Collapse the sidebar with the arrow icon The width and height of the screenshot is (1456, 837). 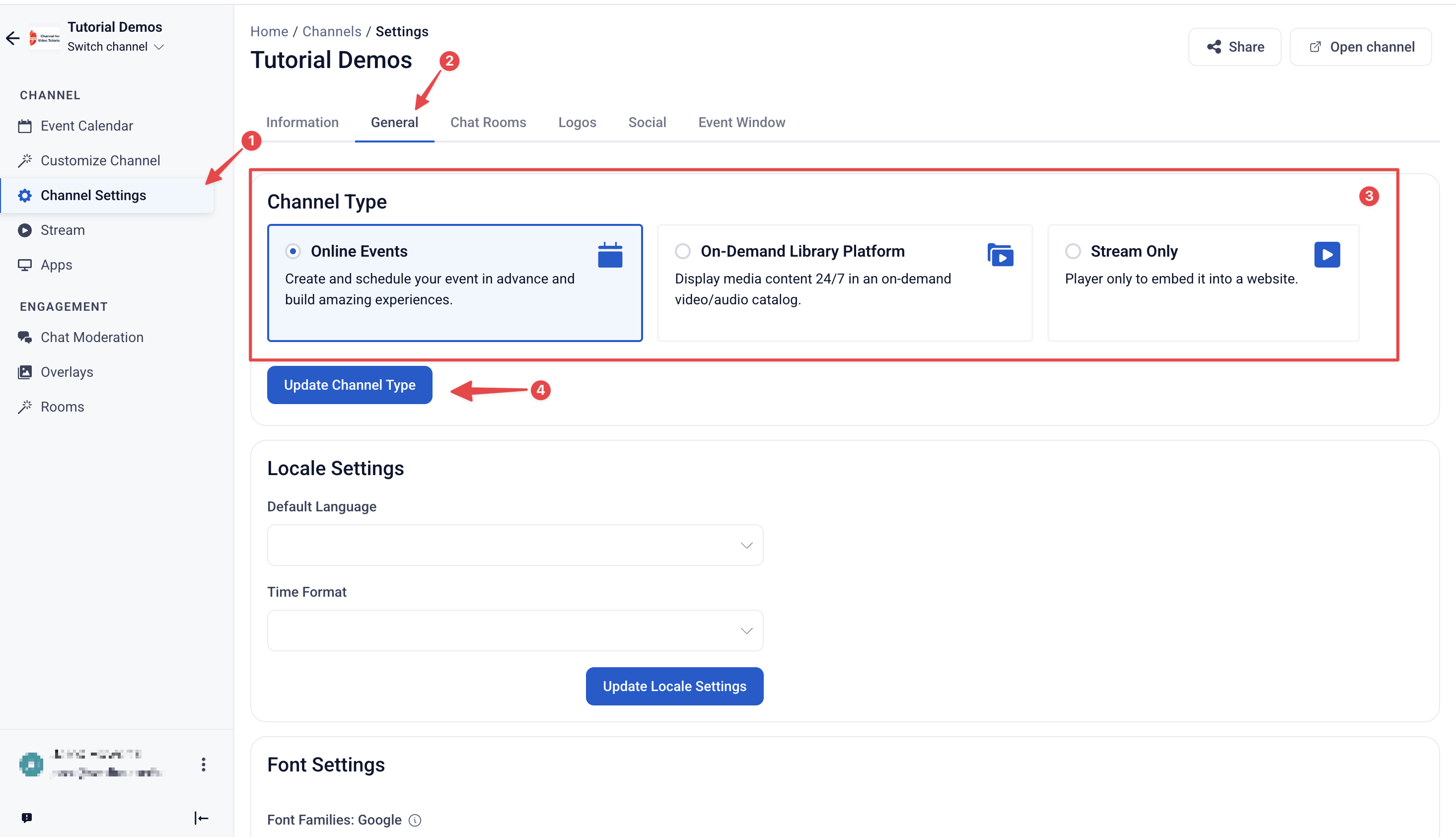pos(201,818)
